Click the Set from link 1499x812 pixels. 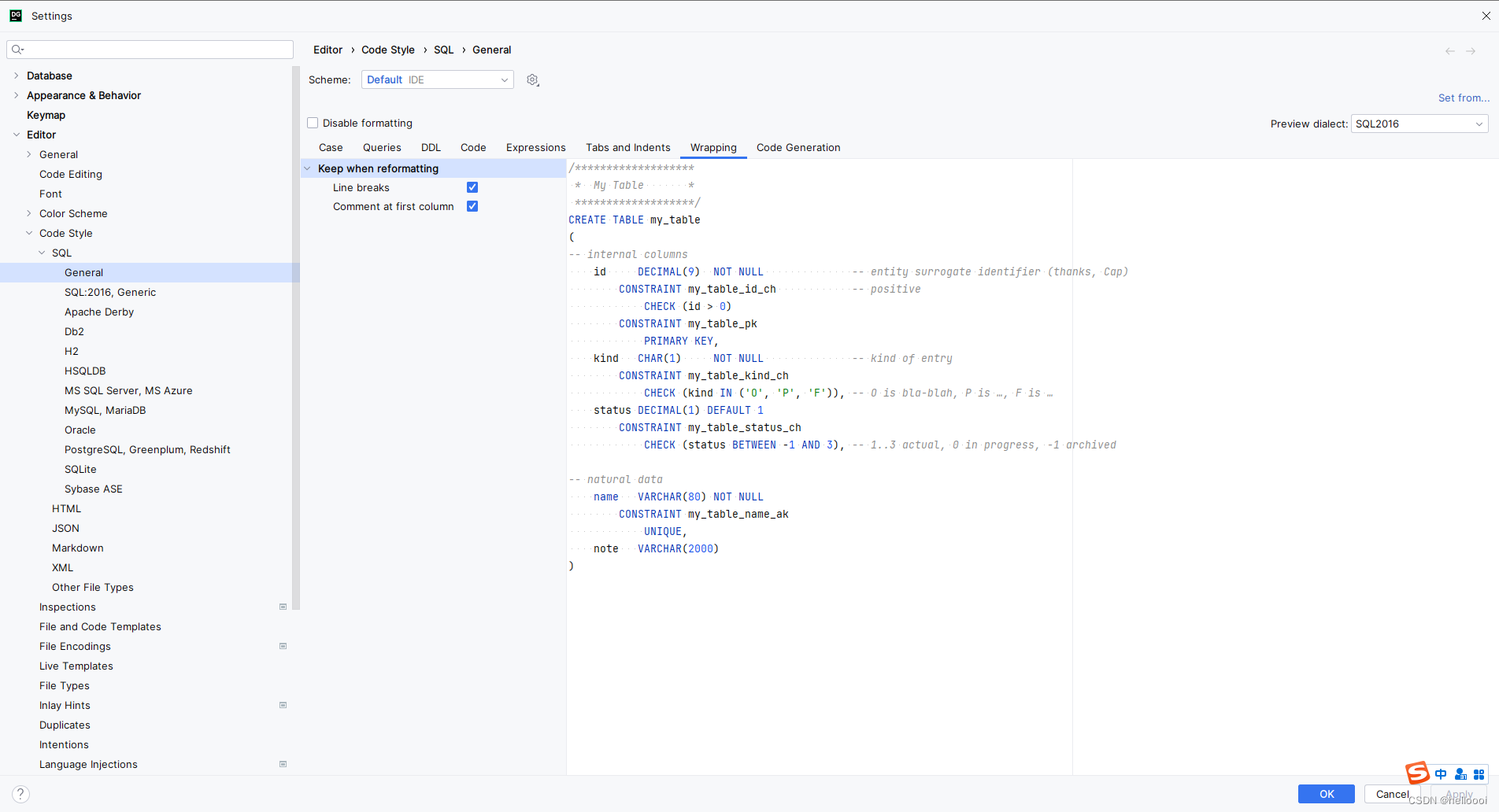click(1463, 98)
